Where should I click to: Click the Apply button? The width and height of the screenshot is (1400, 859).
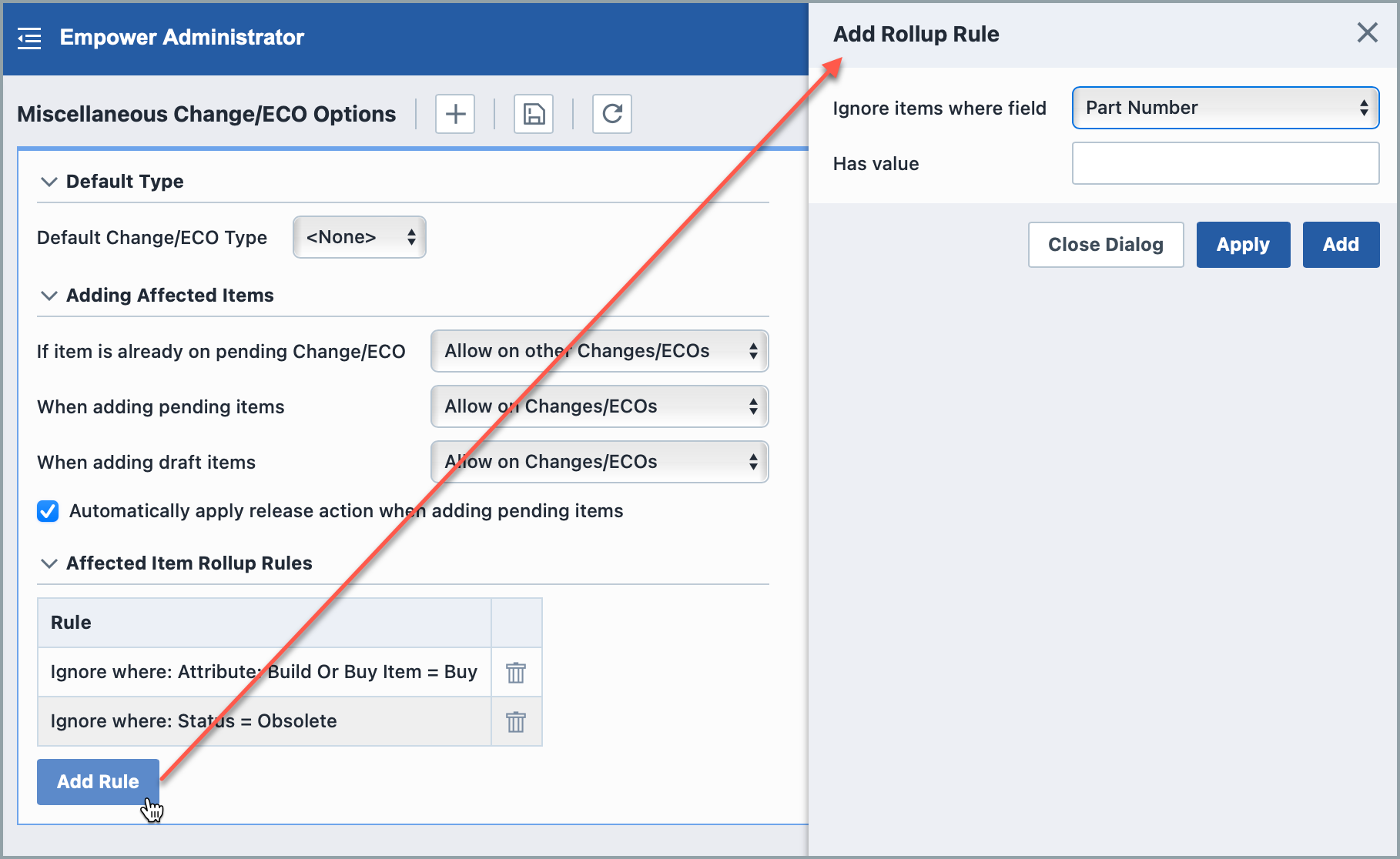[x=1243, y=245]
